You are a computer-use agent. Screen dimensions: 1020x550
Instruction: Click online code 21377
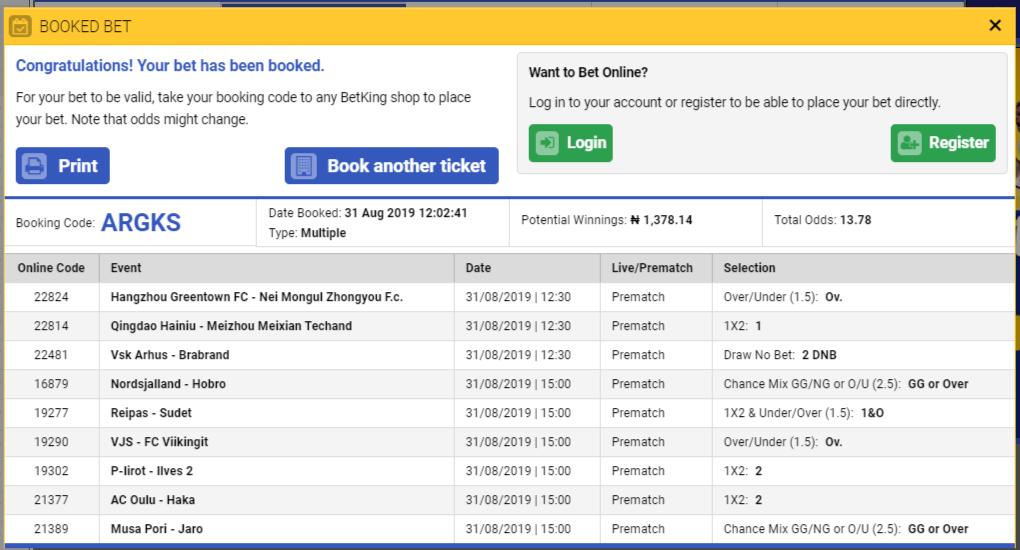pyautogui.click(x=51, y=500)
